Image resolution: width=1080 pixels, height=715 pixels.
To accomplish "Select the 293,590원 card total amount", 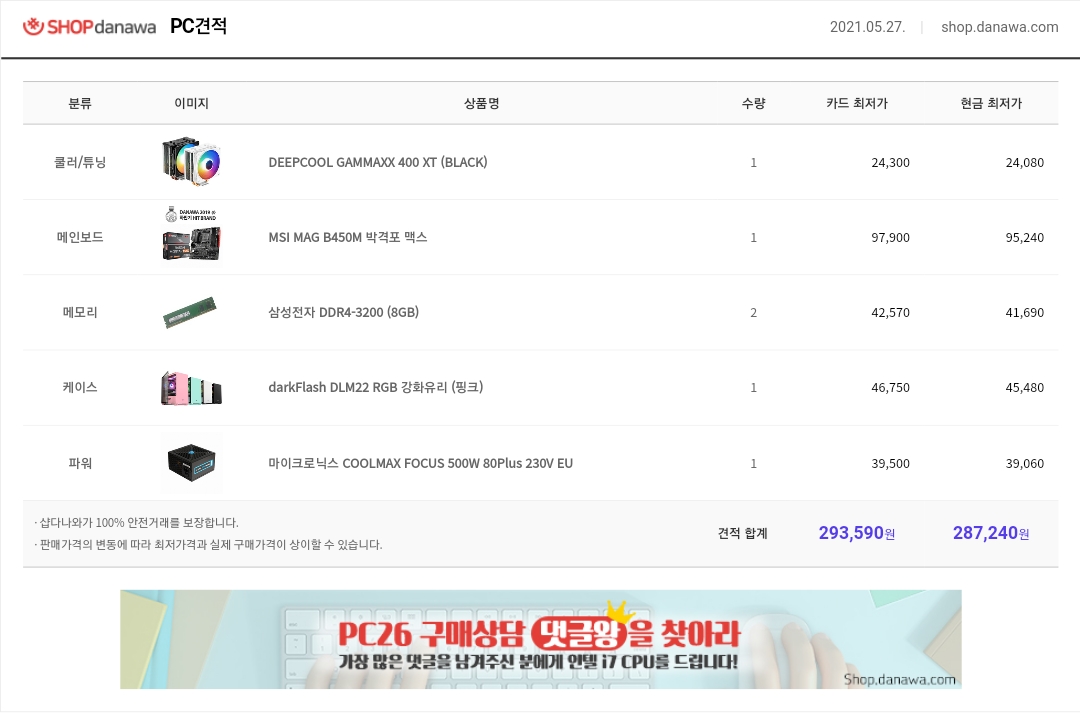I will point(857,533).
